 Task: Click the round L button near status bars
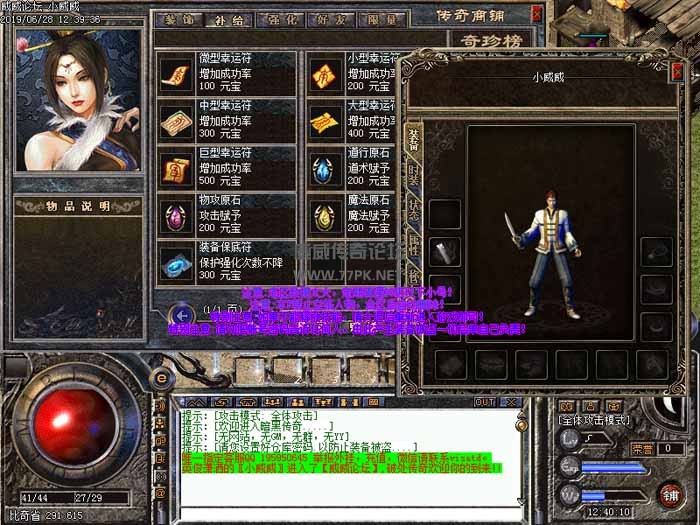[570, 439]
